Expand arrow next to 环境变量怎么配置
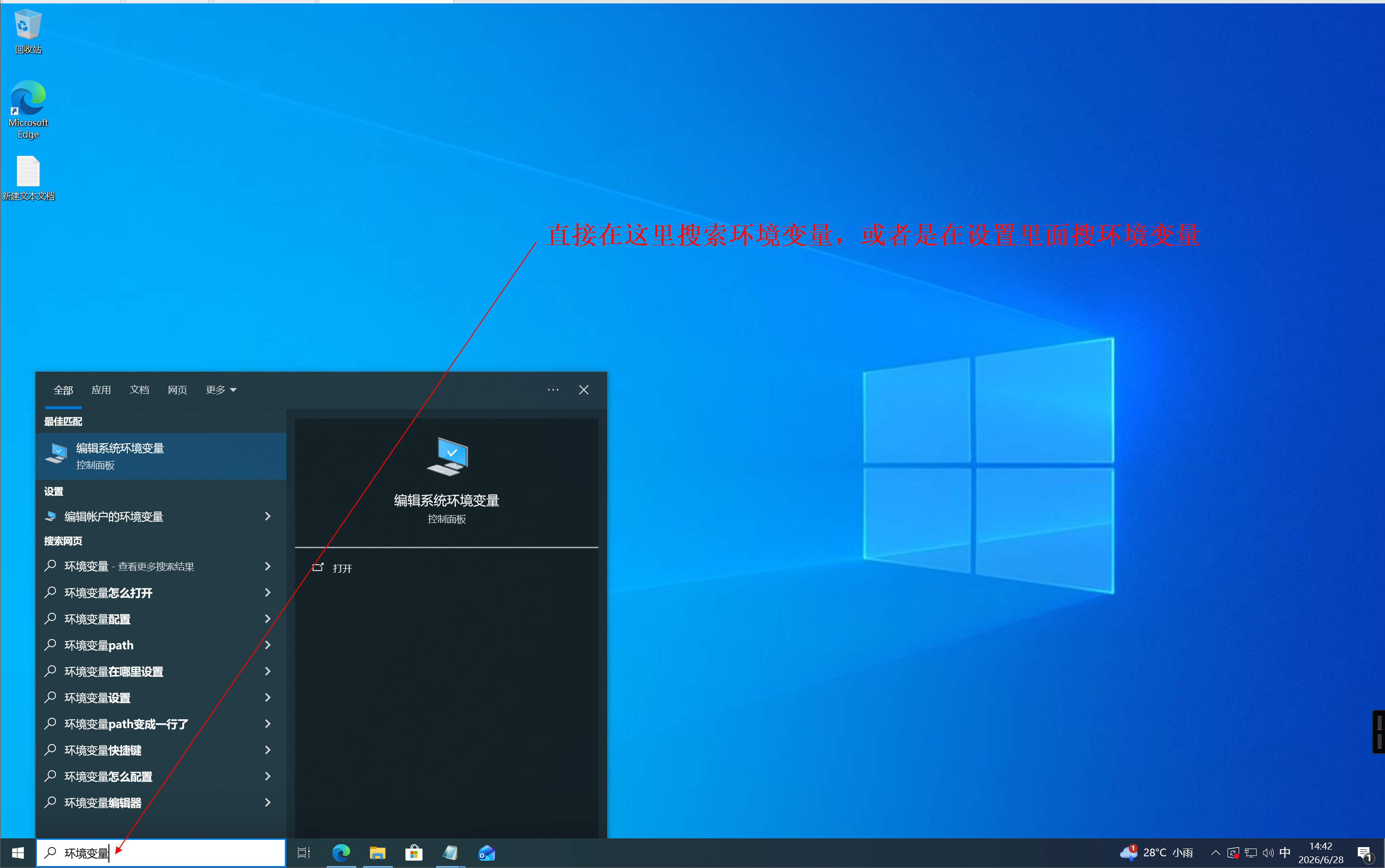This screenshot has height=868, width=1385. tap(267, 777)
